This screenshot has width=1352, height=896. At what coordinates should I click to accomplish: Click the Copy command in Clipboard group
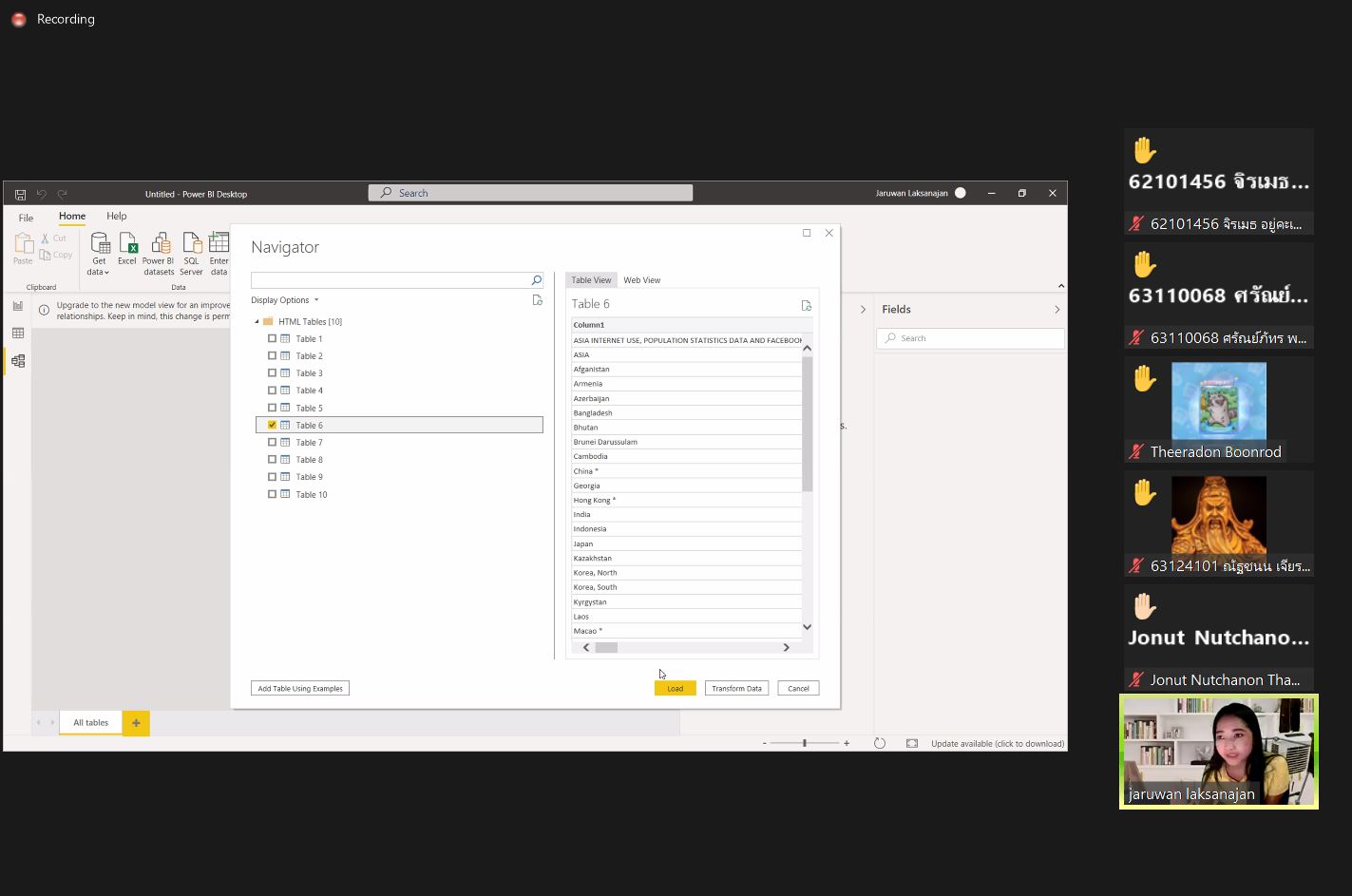coord(56,255)
